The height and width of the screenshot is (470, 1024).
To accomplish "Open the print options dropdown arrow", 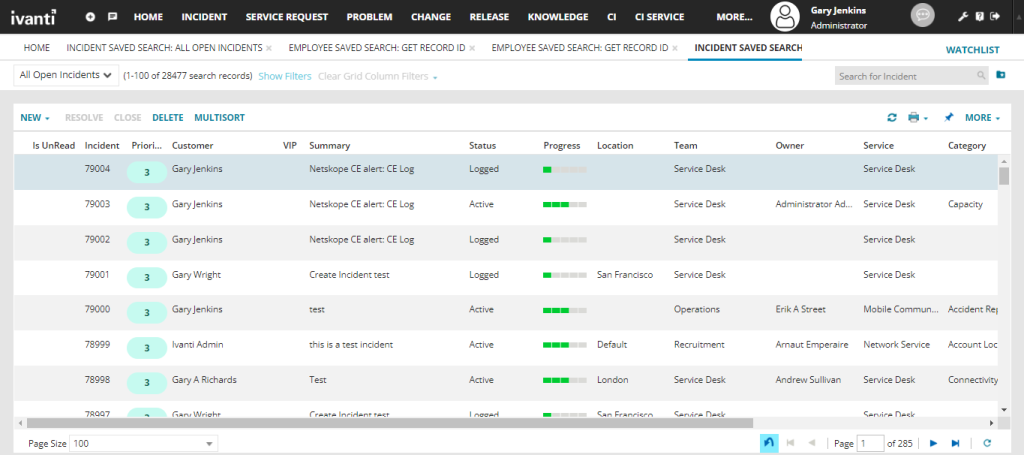I will click(x=926, y=119).
